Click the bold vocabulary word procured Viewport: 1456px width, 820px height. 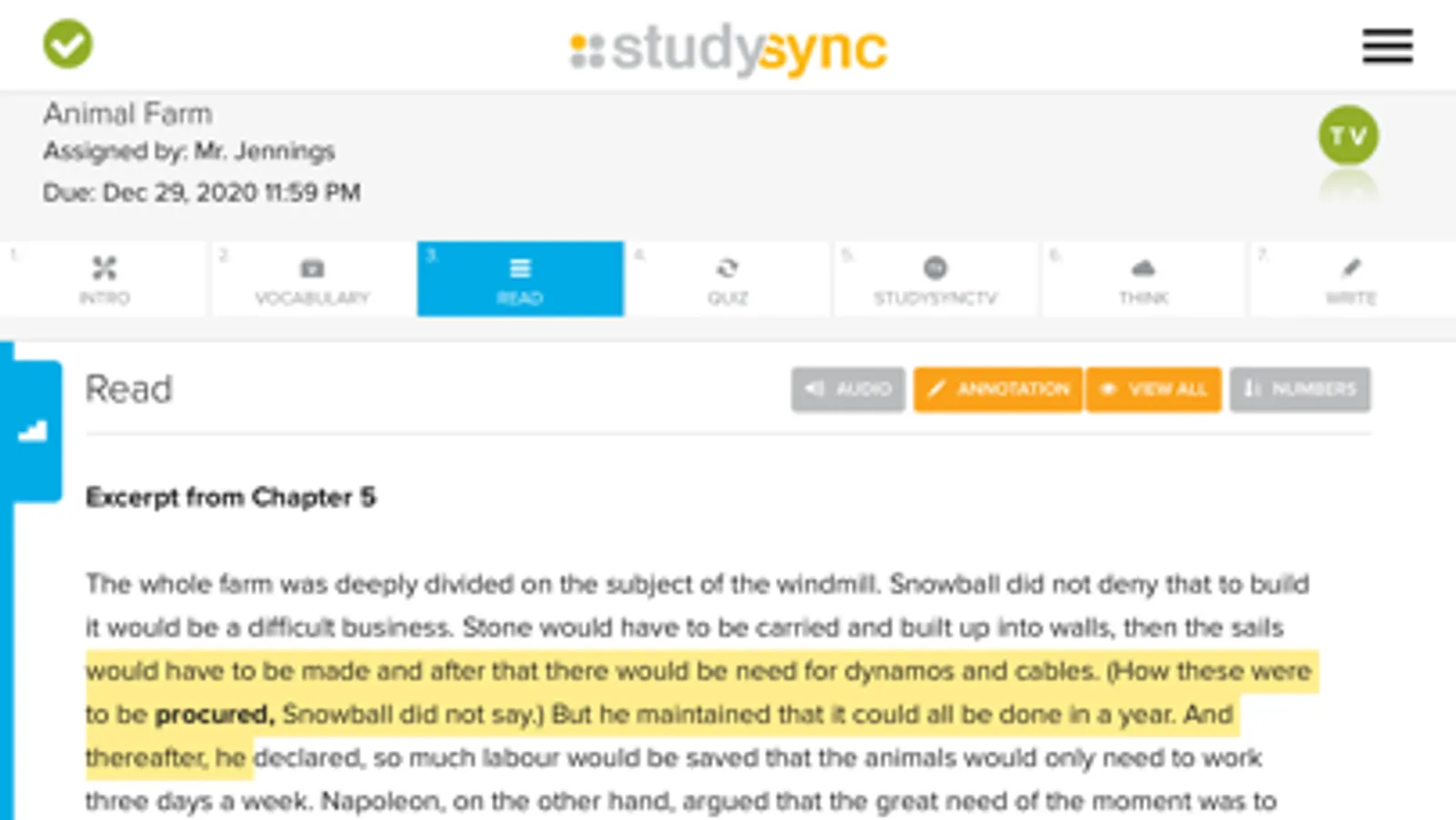coord(214,714)
